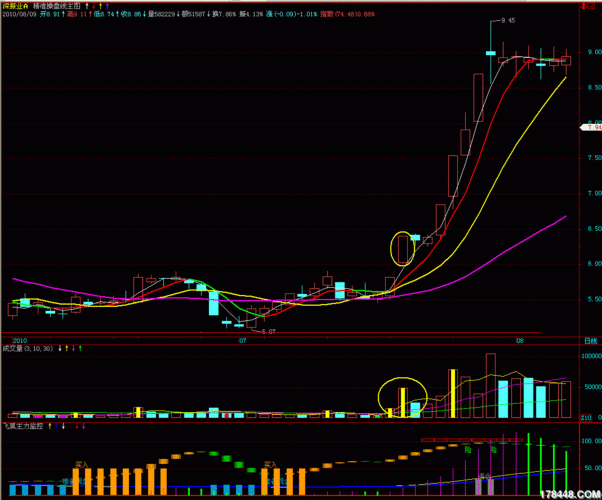
Task: Click the 07 month marker on time axis
Action: click(242, 341)
